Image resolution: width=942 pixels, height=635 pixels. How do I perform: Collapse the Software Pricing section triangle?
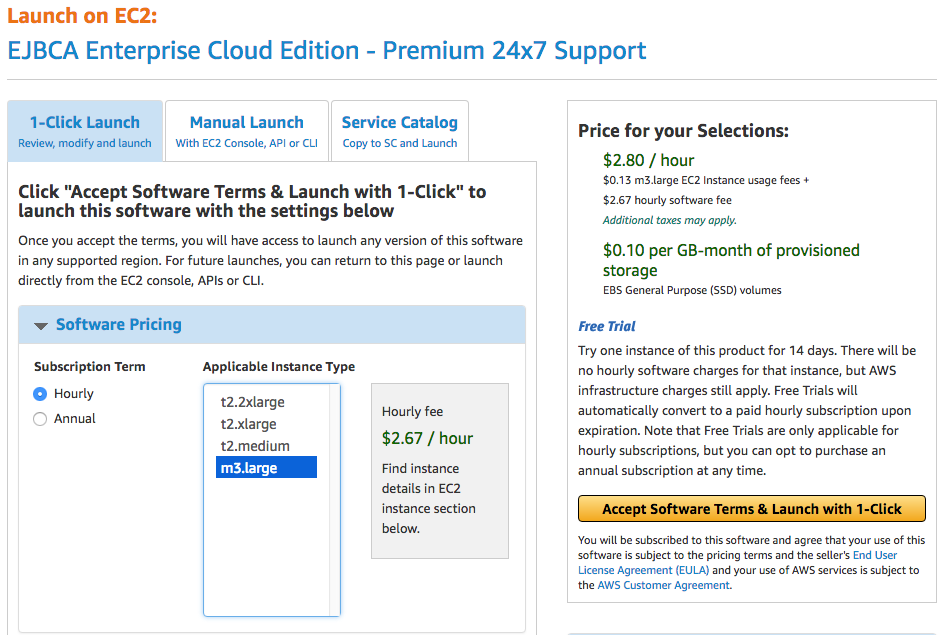[41, 325]
